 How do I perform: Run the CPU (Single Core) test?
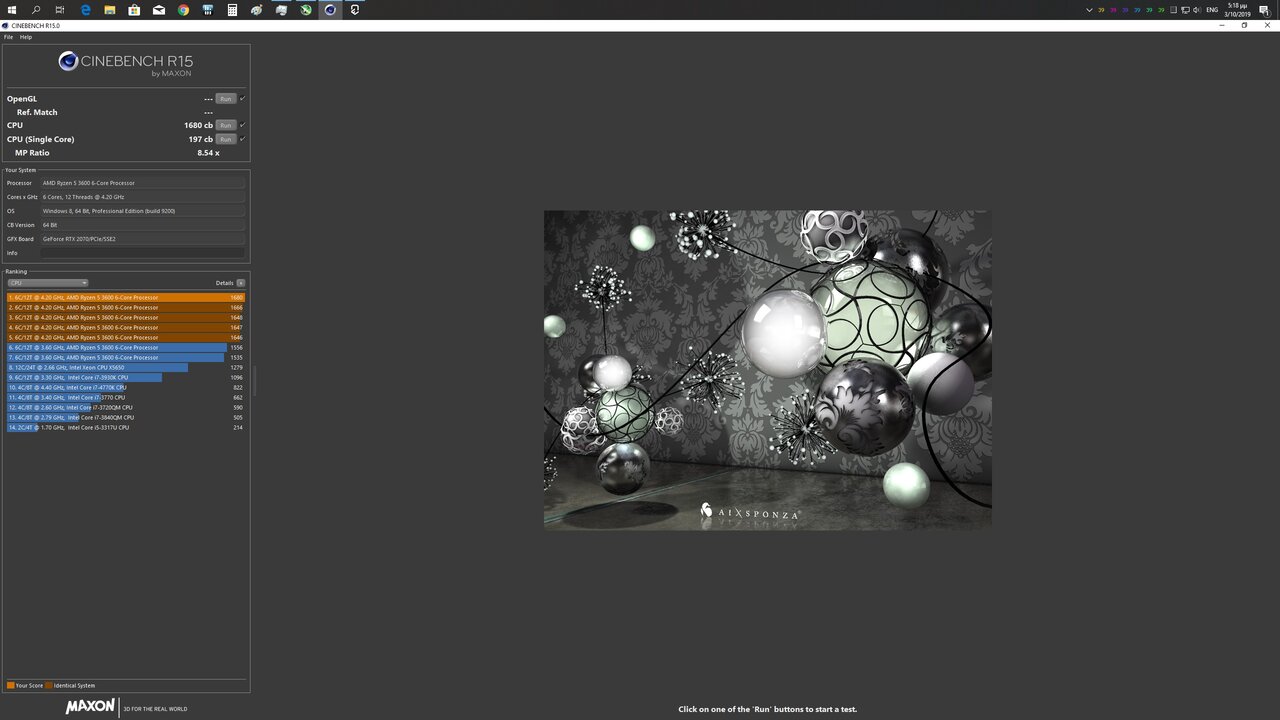tap(226, 139)
